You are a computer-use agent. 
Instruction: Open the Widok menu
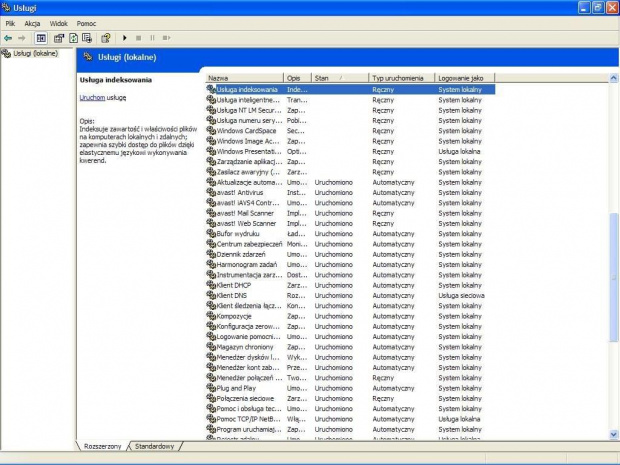[x=59, y=22]
